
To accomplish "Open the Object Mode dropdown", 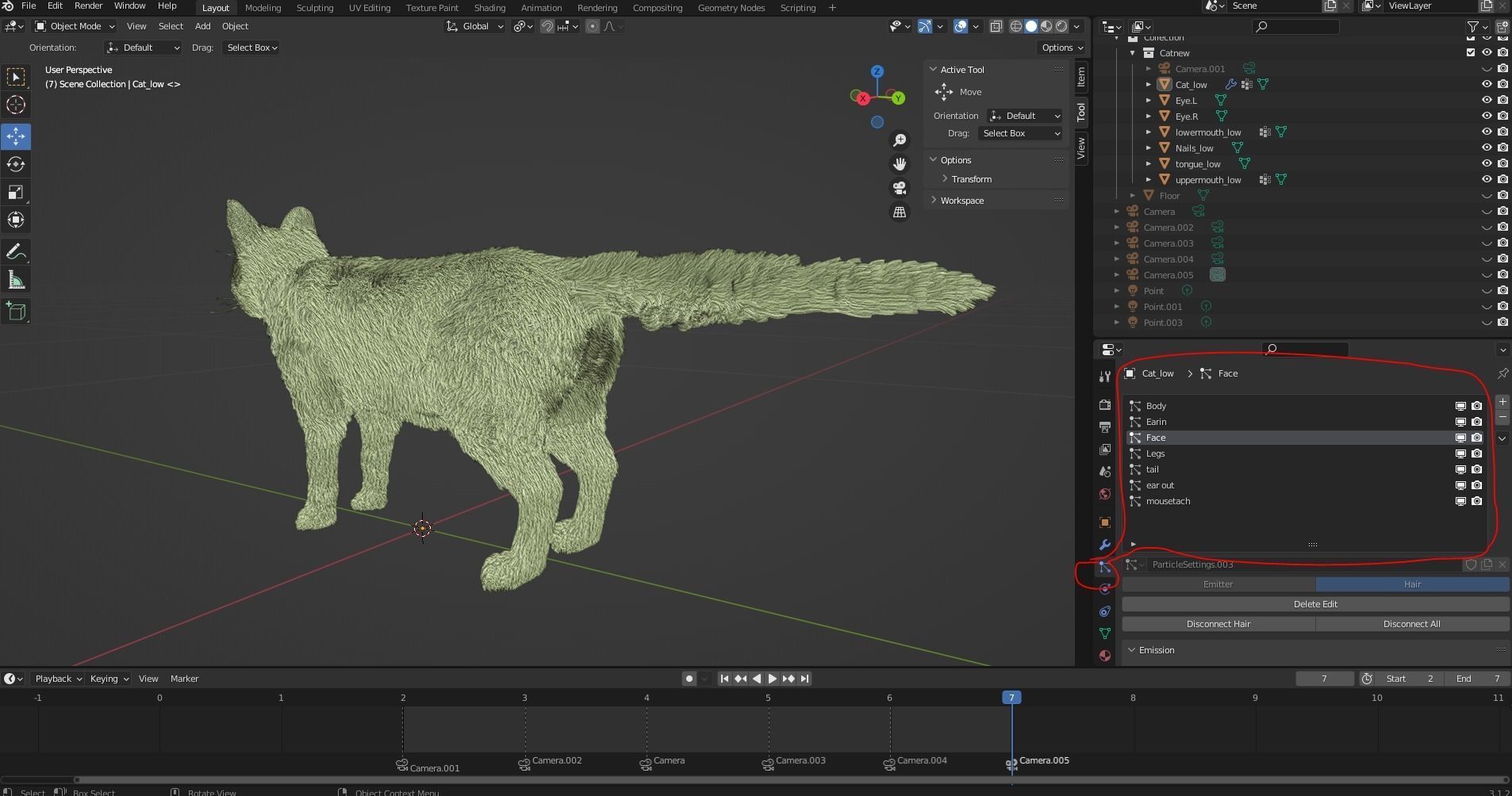I will pos(75,26).
